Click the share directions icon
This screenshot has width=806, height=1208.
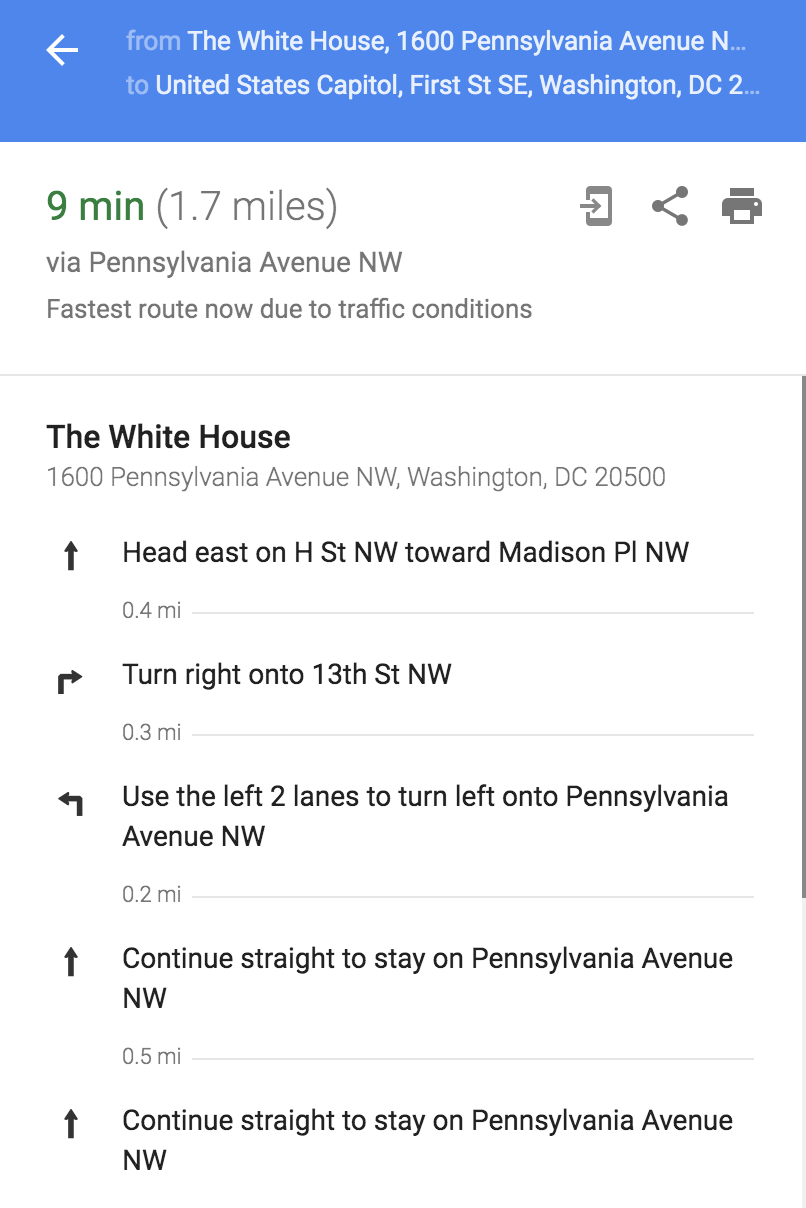[669, 207]
